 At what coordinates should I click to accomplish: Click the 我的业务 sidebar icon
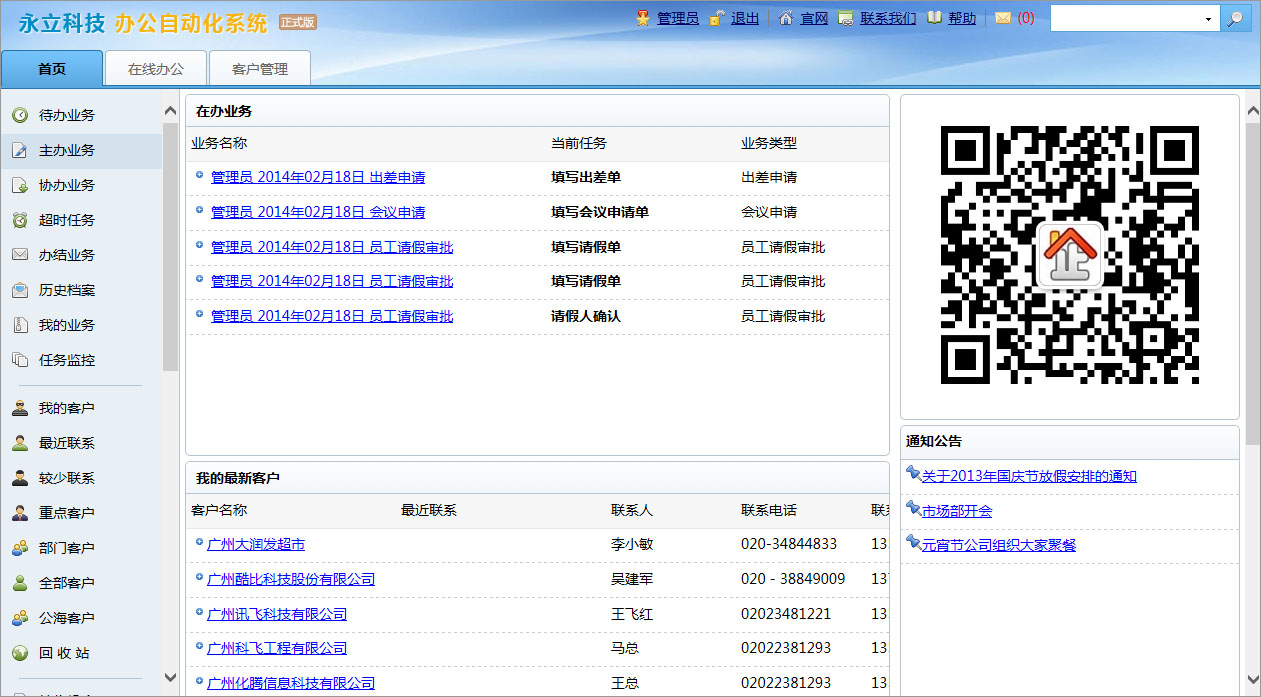(x=20, y=325)
